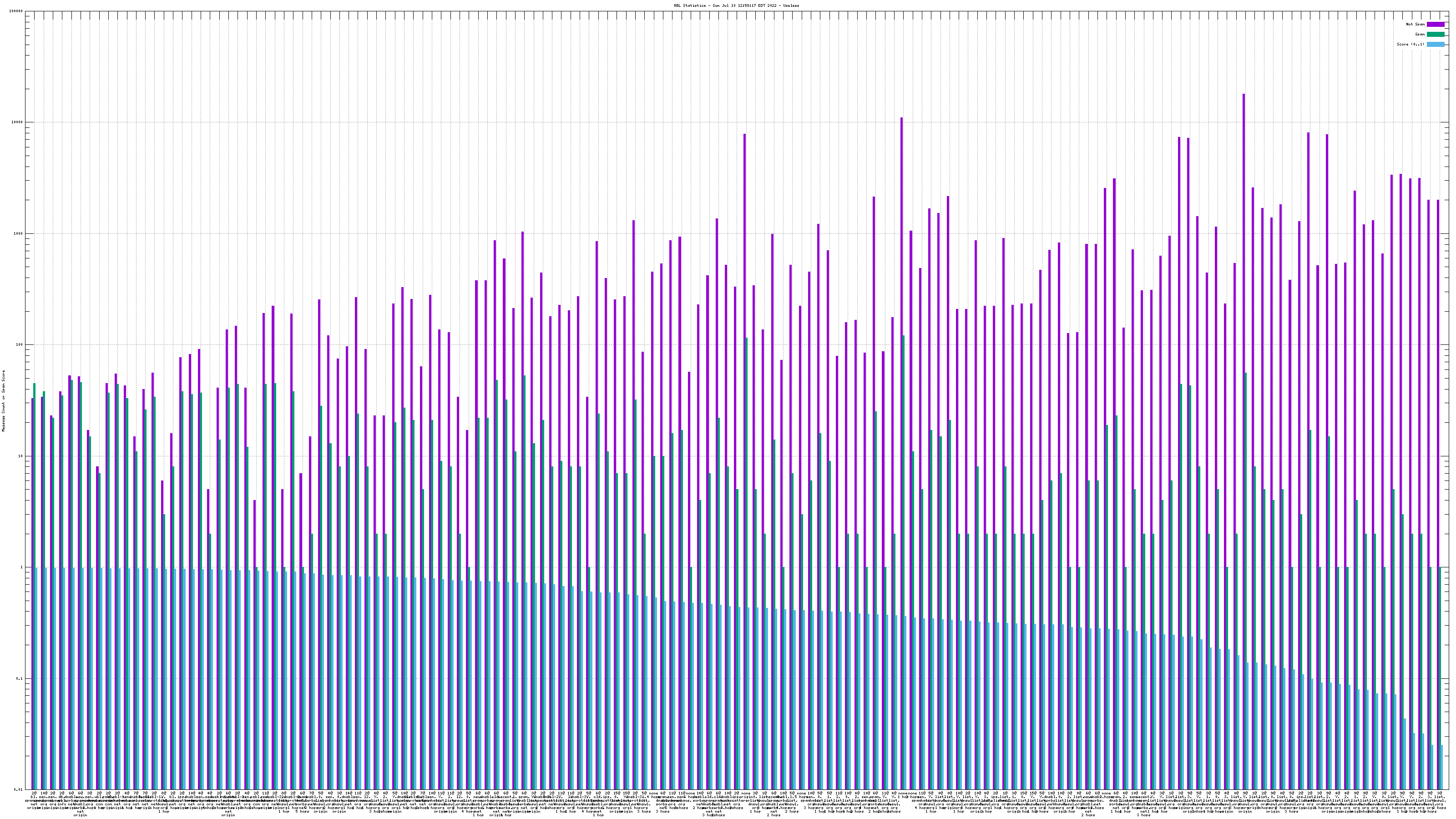Screen dimensions: 1456x819
Task: Click the green Spam legend swatch
Action: pos(1436,35)
